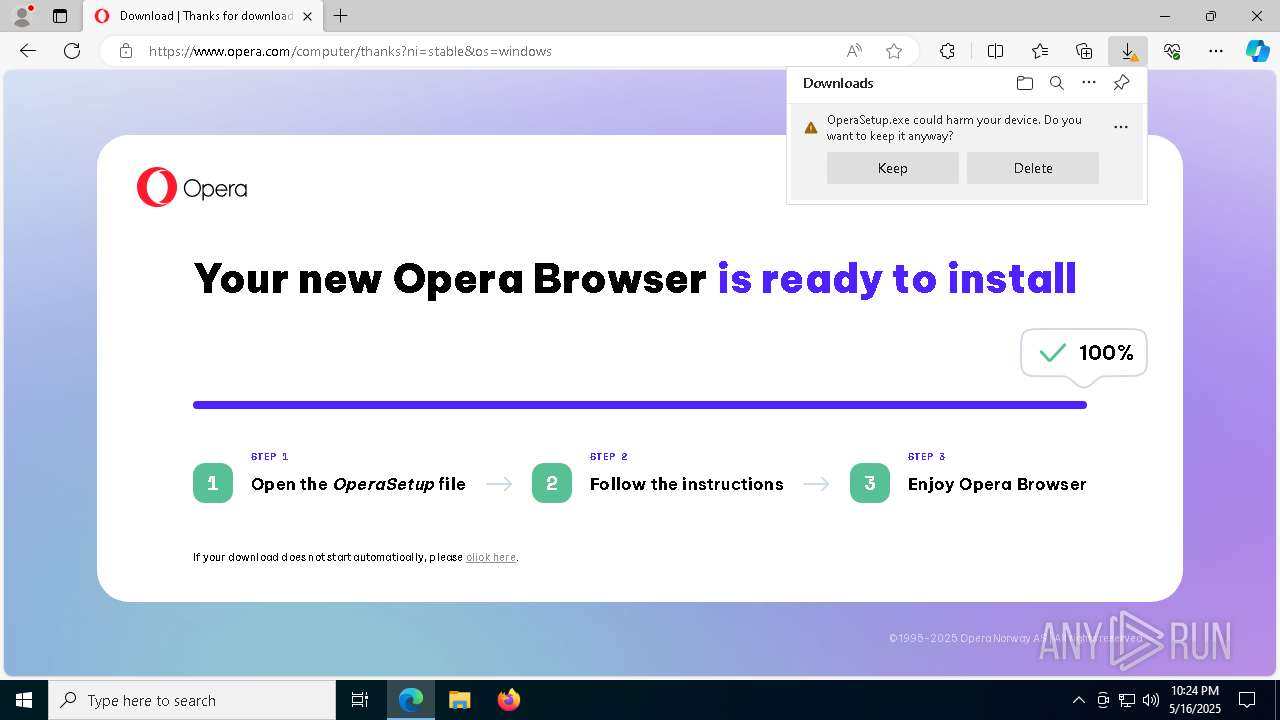This screenshot has width=1280, height=720.
Task: Open Settings and more ellipsis
Action: [x=1216, y=51]
